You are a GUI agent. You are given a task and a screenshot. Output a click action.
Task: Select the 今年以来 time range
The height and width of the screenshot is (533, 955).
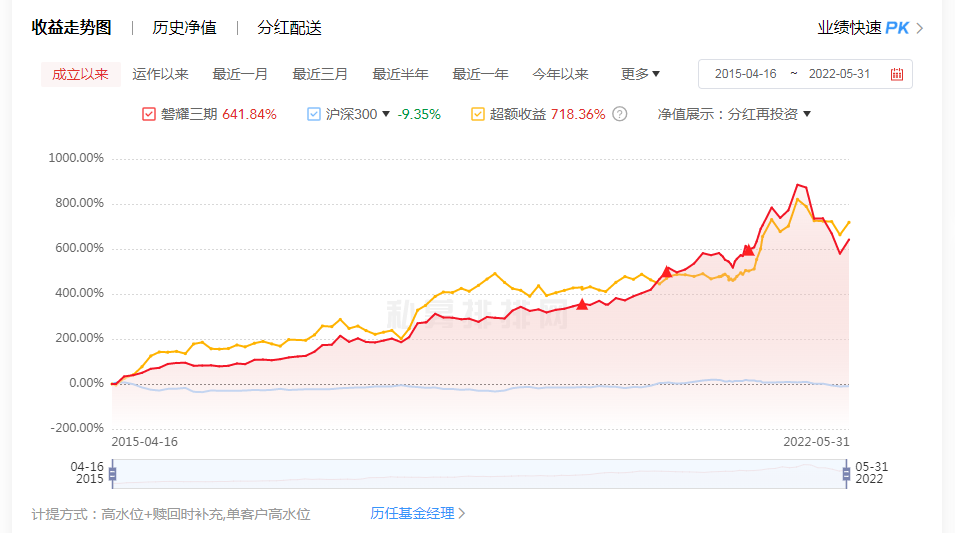point(560,74)
